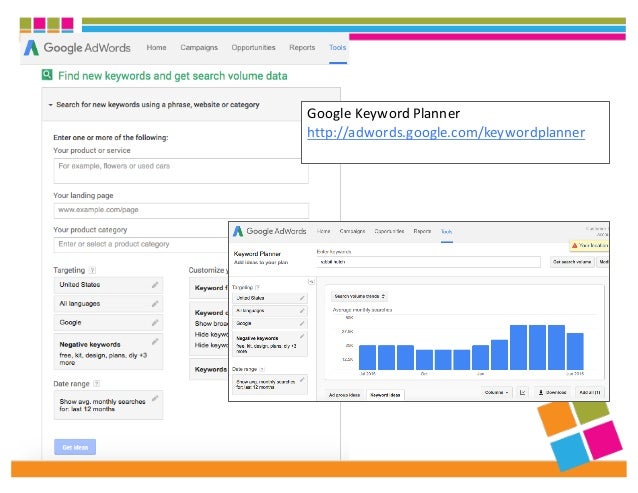Click the 'Get search volume' button
The width and height of the screenshot is (638, 493).
coord(572,262)
